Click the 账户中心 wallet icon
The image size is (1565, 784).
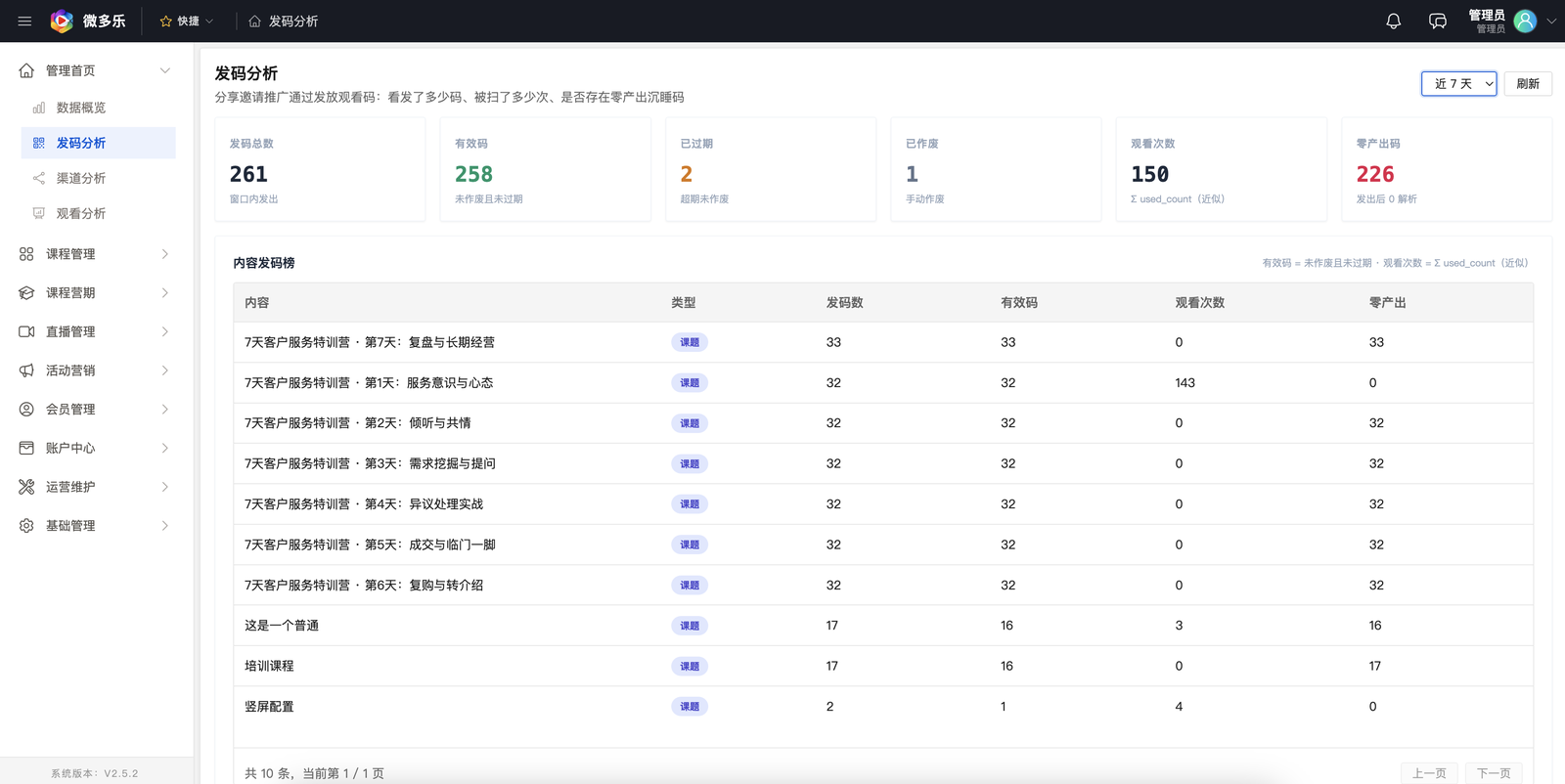coord(26,448)
